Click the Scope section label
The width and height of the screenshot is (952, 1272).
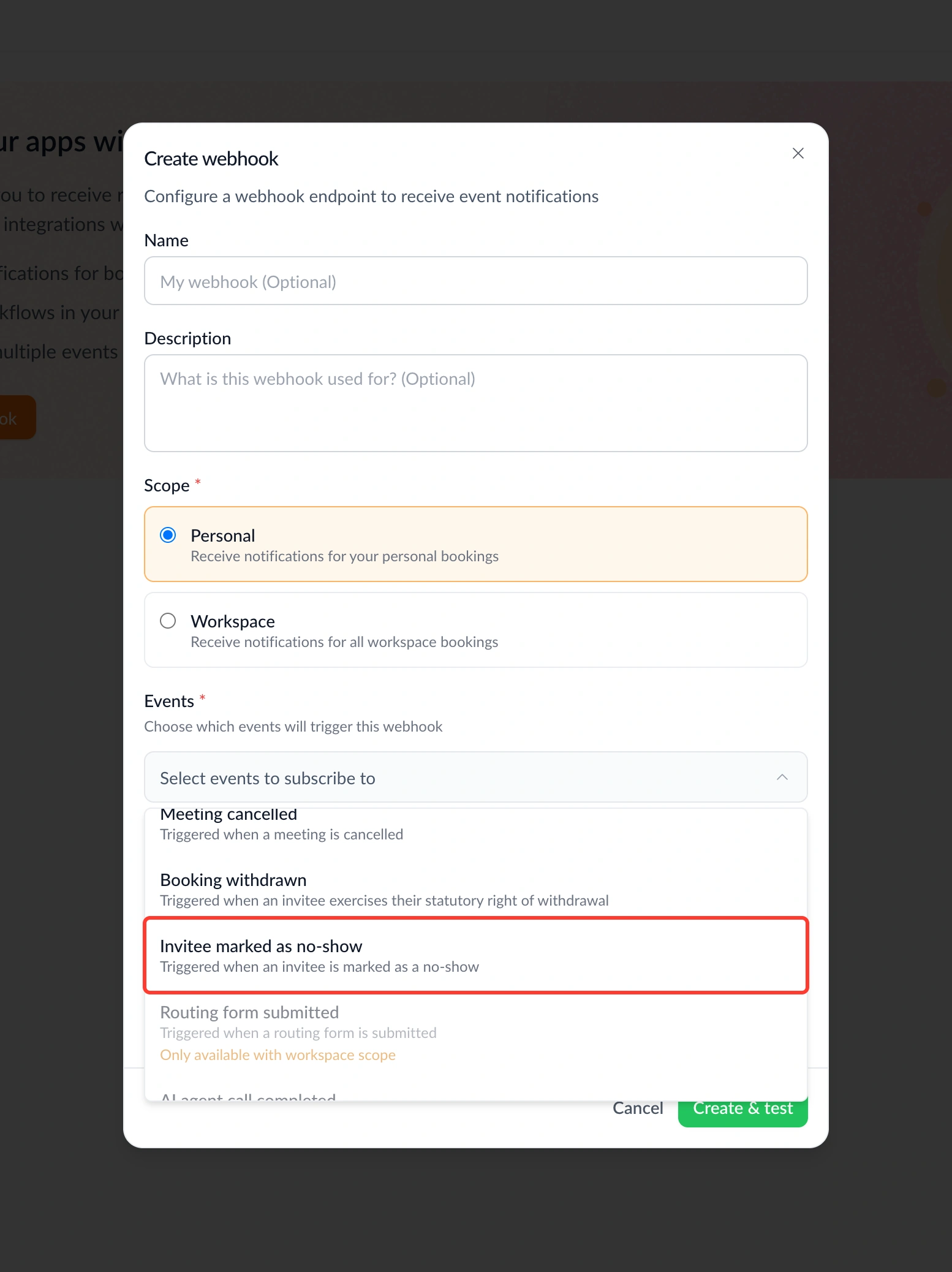tap(167, 485)
